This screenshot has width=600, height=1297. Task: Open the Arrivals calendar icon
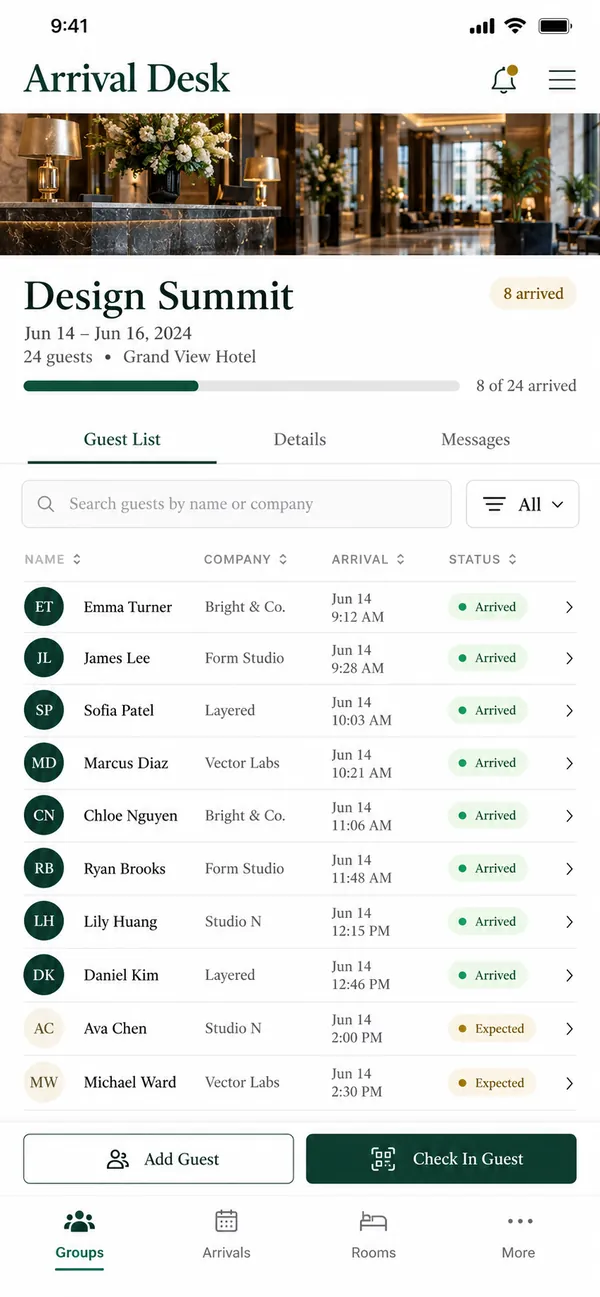pos(226,1221)
